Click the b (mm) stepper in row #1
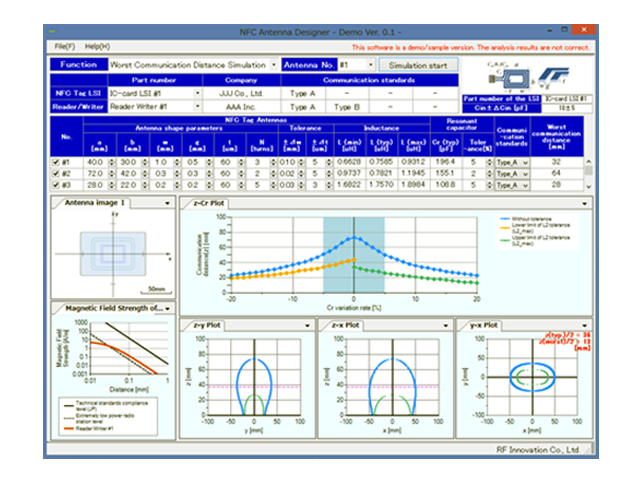The width and height of the screenshot is (640, 480). tap(144, 162)
